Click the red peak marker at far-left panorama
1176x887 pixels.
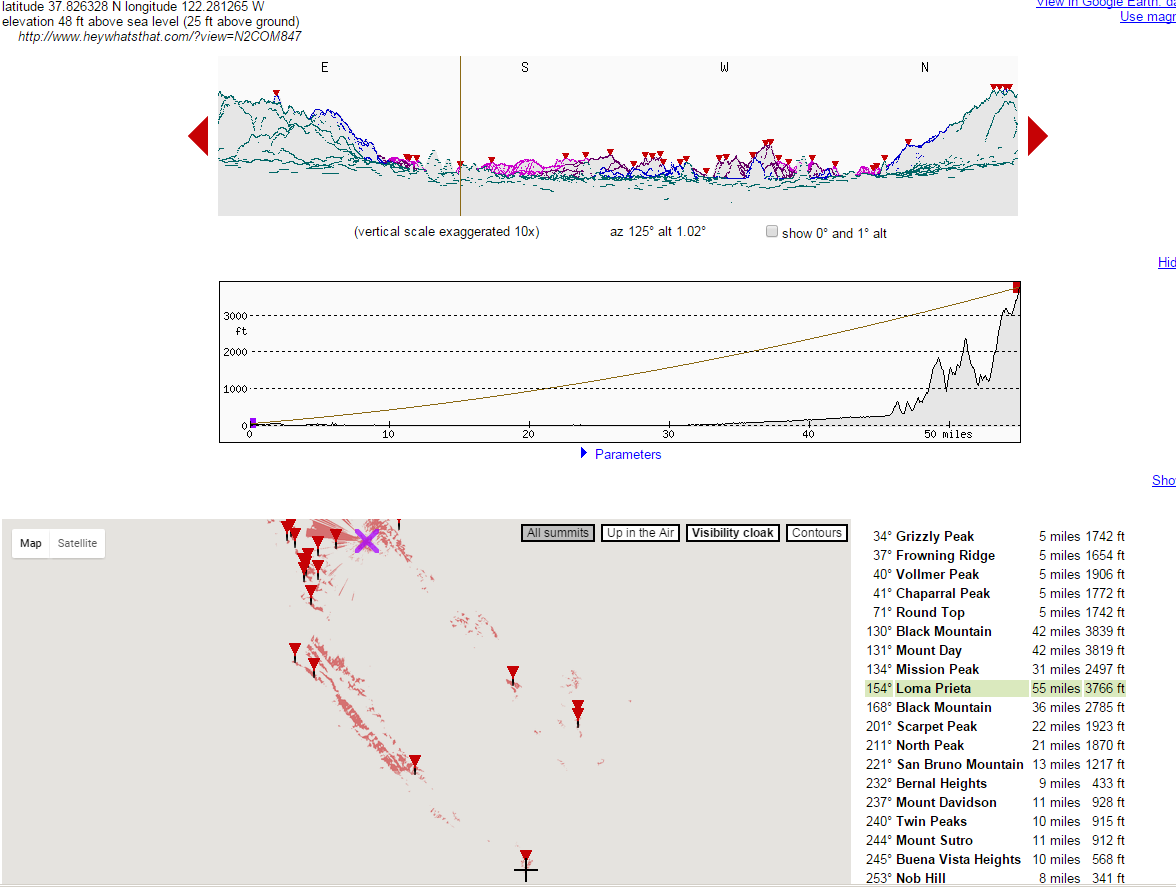click(x=277, y=94)
